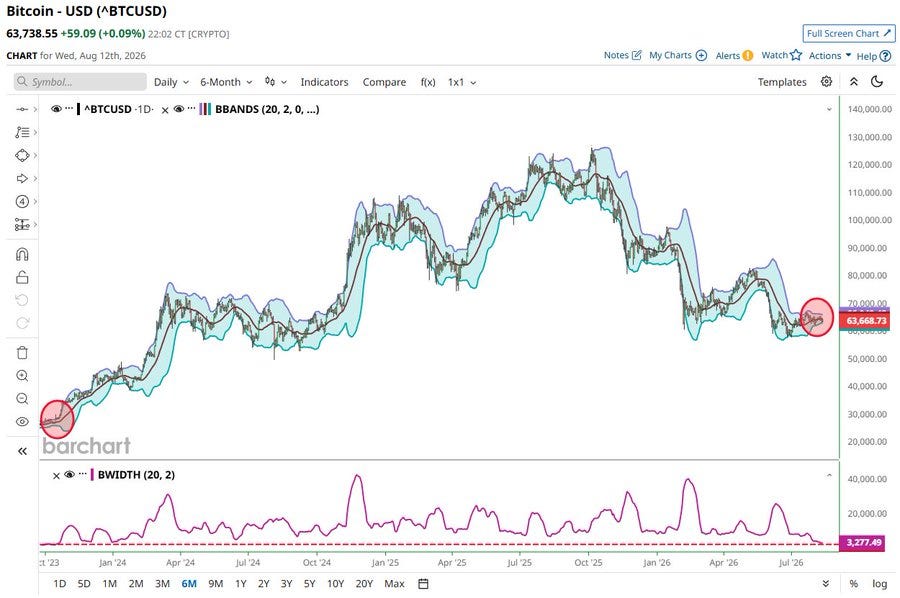Select the 20Y time range
The image size is (900, 598).
tap(364, 584)
